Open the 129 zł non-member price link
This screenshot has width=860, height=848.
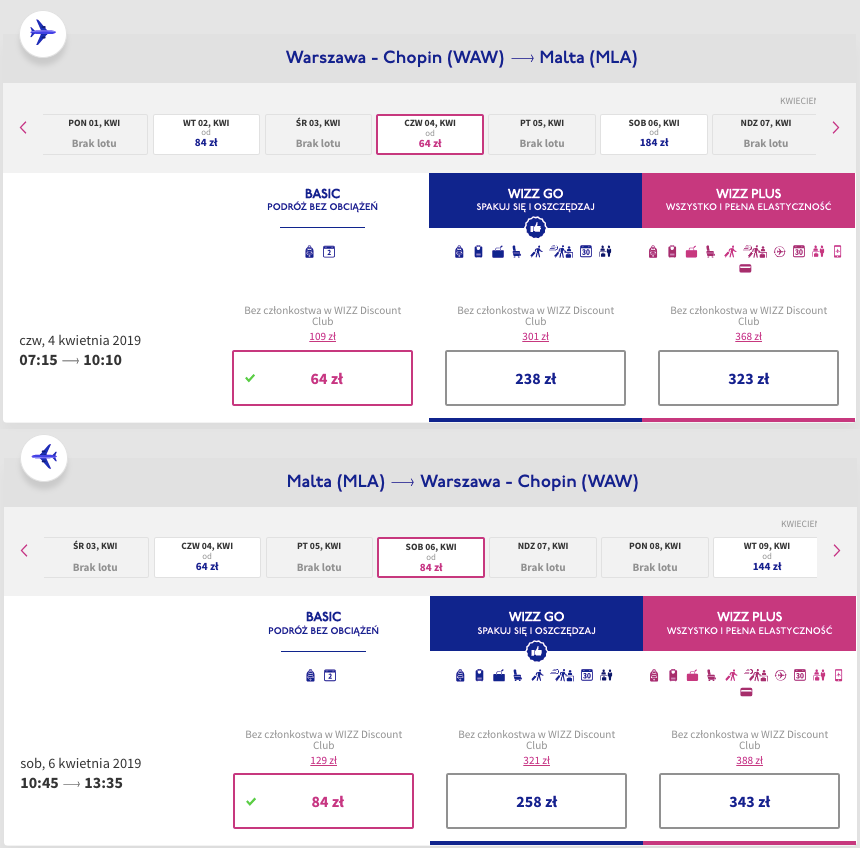(x=324, y=760)
